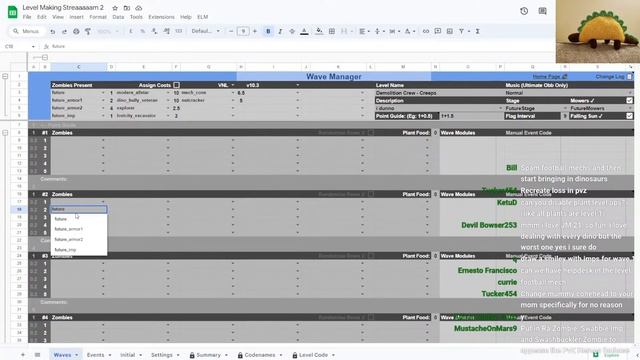640x360 pixels.
Task: Insert chart toolbar icon
Action: 449,31
